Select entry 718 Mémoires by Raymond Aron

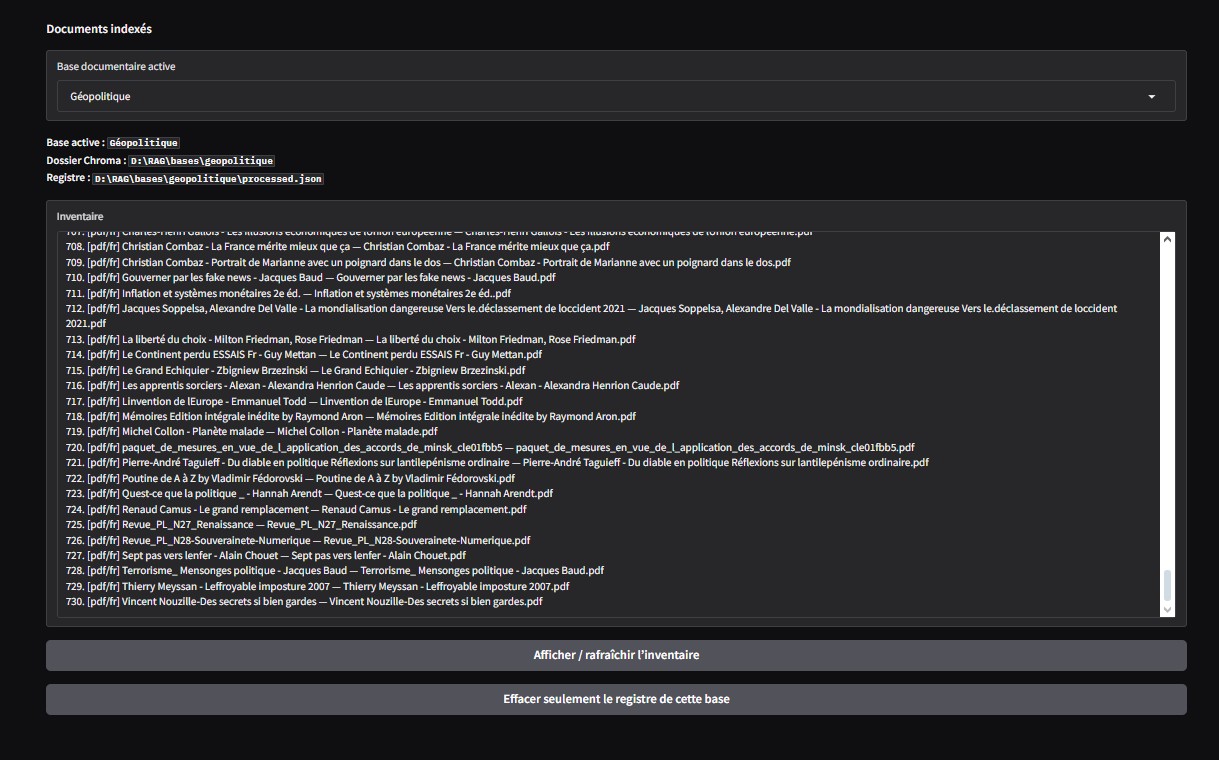[350, 417]
